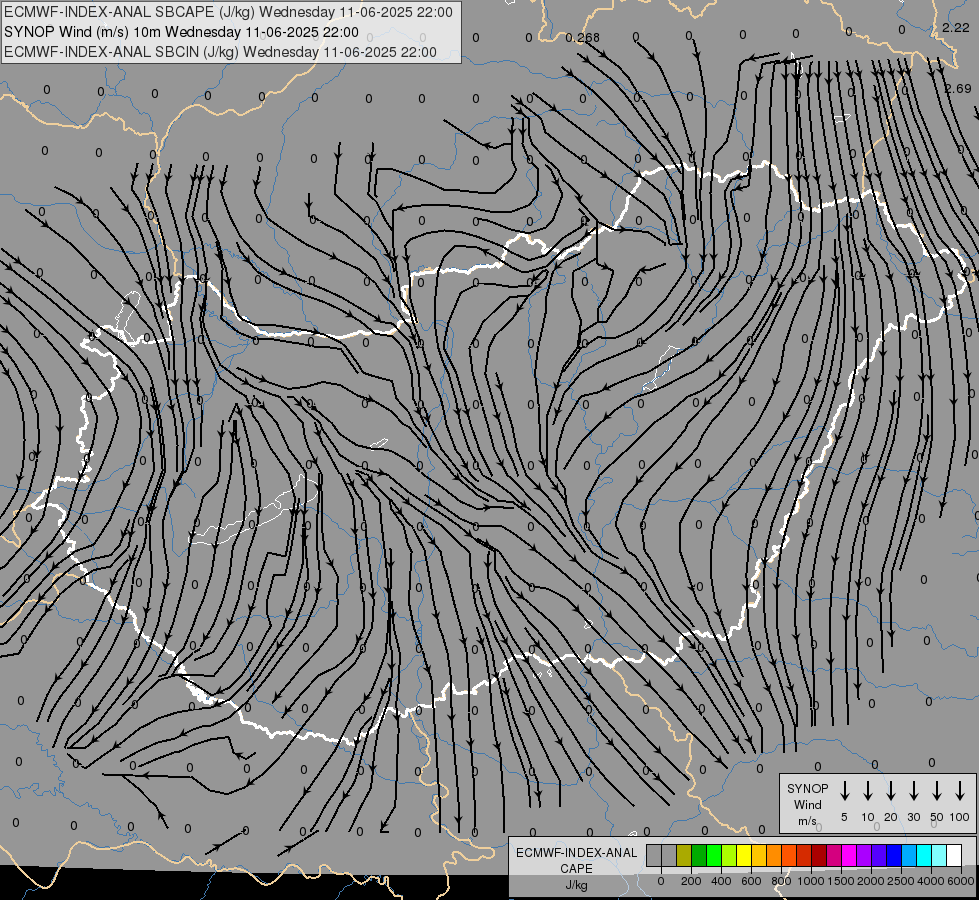Pick the pale cyan CAPE swatch
The image size is (979, 900).
click(x=938, y=855)
